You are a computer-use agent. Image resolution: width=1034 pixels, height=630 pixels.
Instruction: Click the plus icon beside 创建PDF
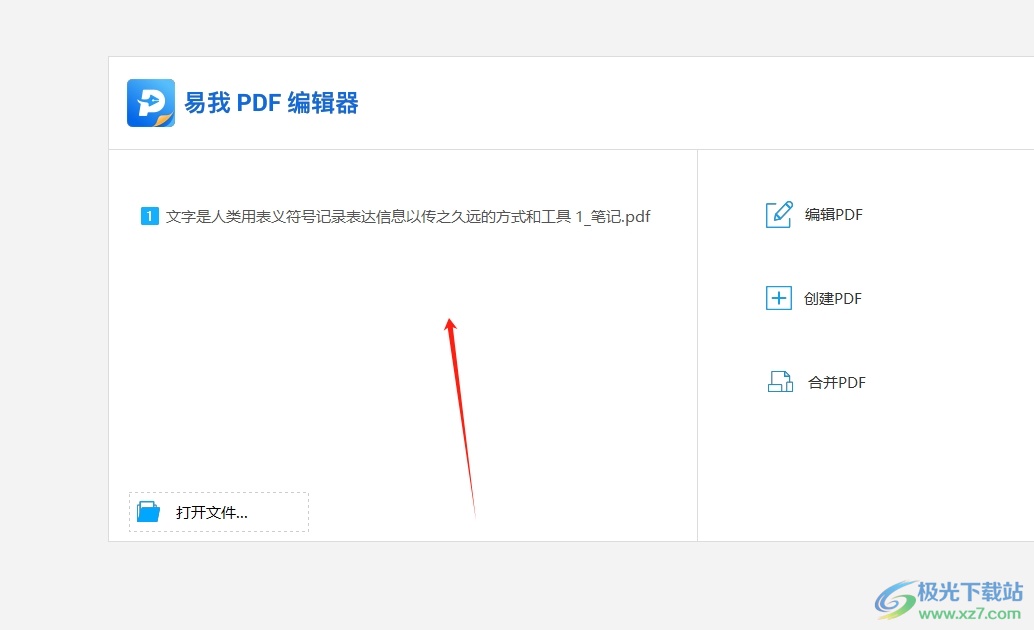click(779, 298)
